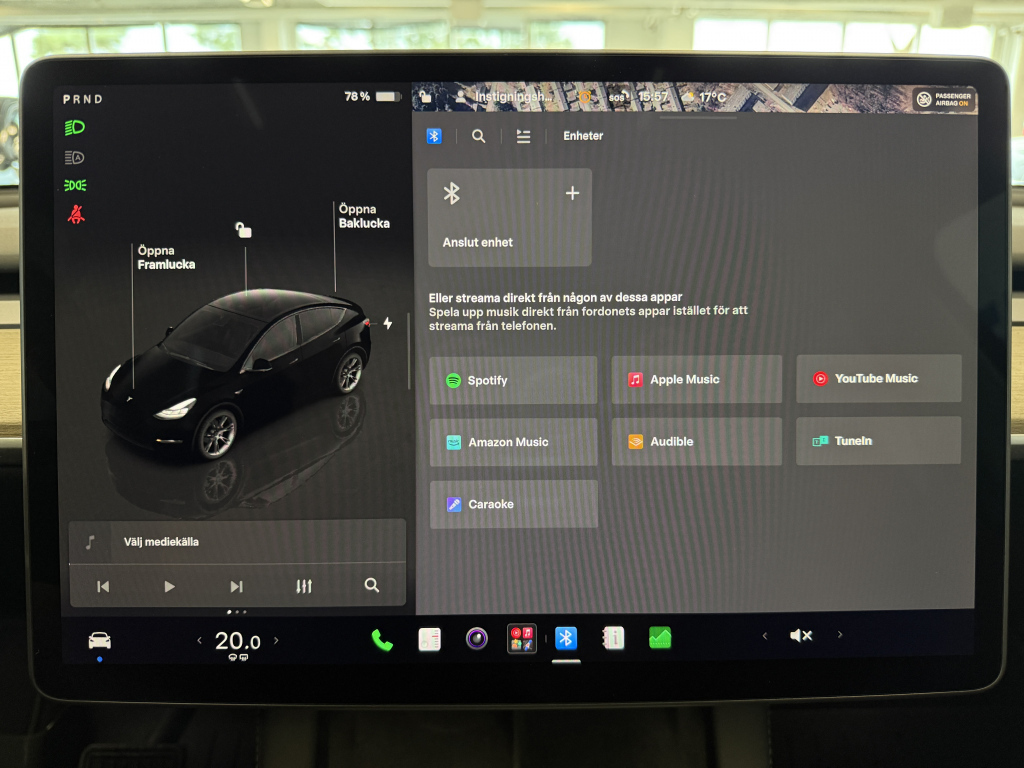
Task: Open the Bluetooth app in bottom bar
Action: point(566,637)
